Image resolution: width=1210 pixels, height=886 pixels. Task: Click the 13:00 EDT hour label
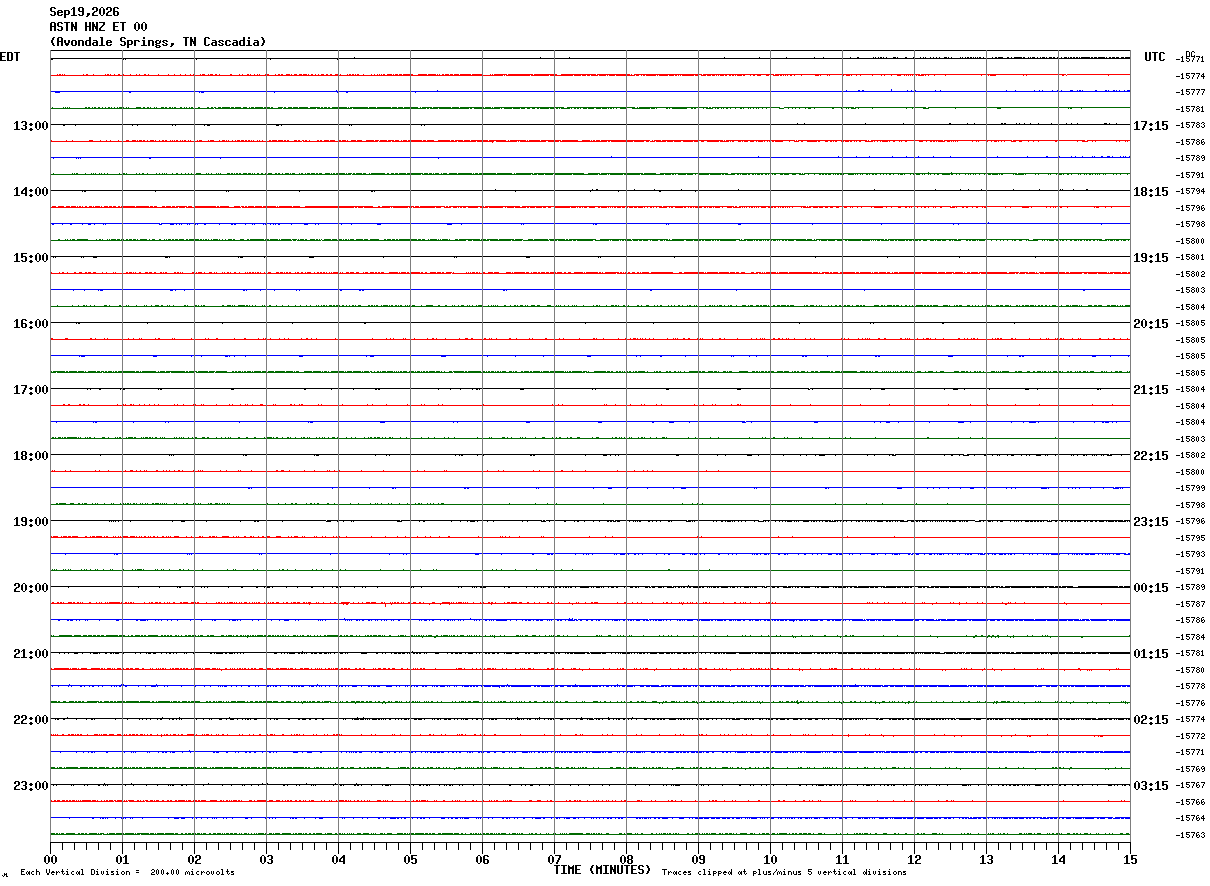click(x=30, y=125)
